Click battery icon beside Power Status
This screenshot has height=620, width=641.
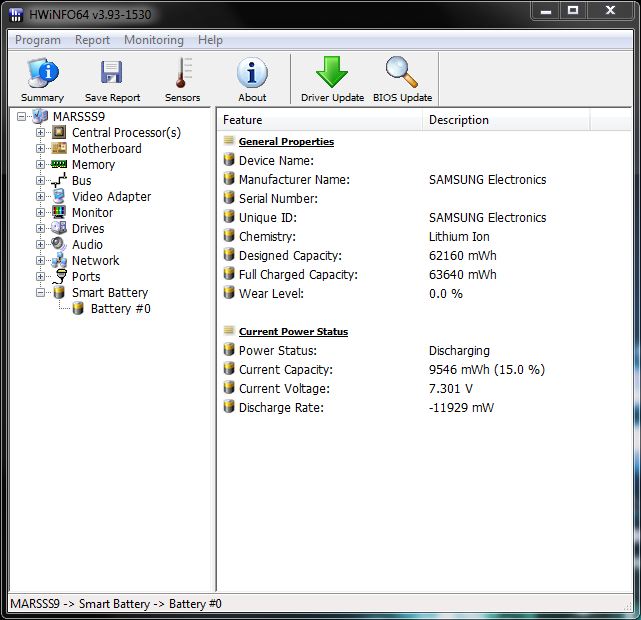point(229,349)
